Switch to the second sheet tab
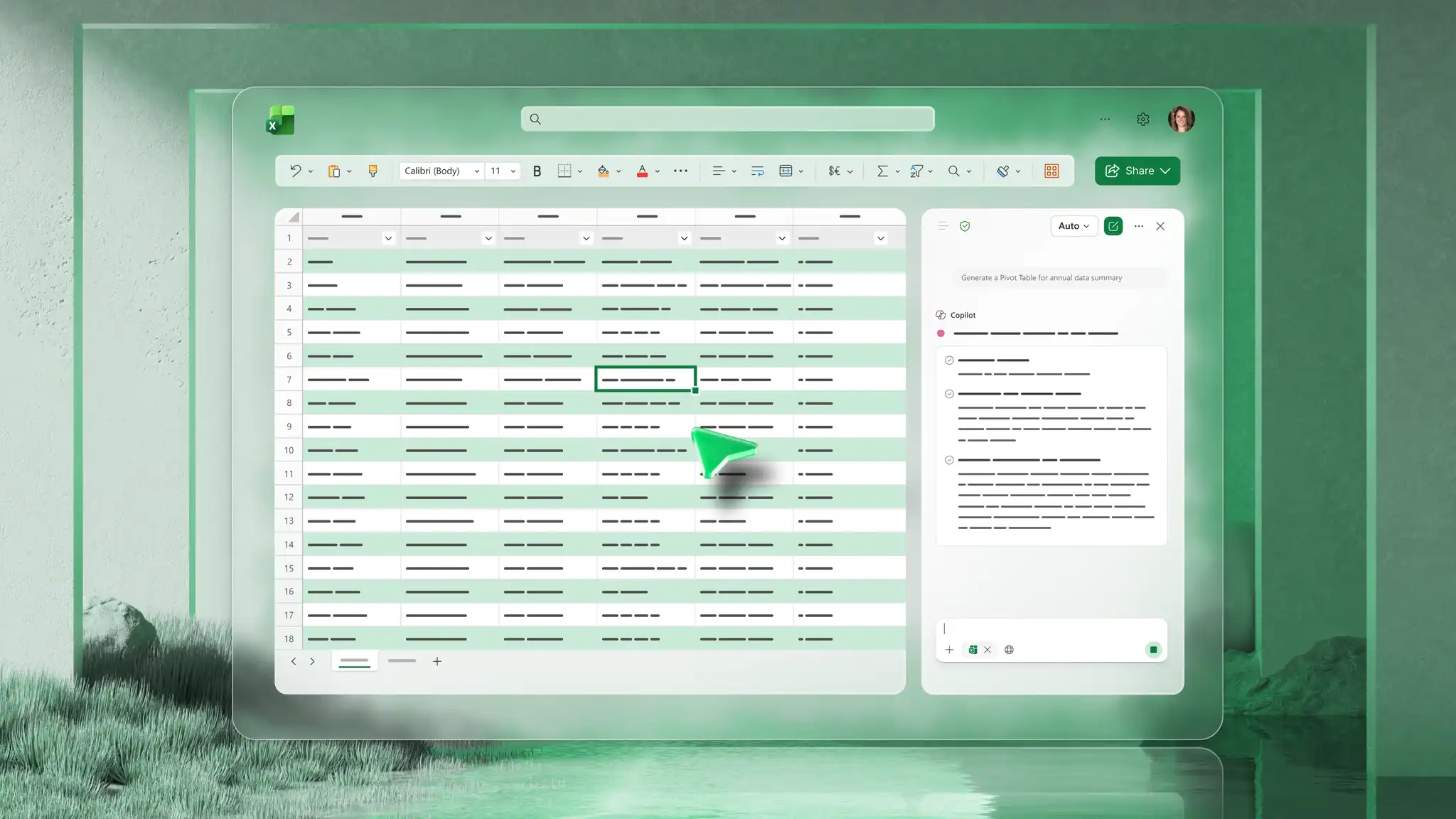Screen dimensions: 1456x819 (402, 660)
